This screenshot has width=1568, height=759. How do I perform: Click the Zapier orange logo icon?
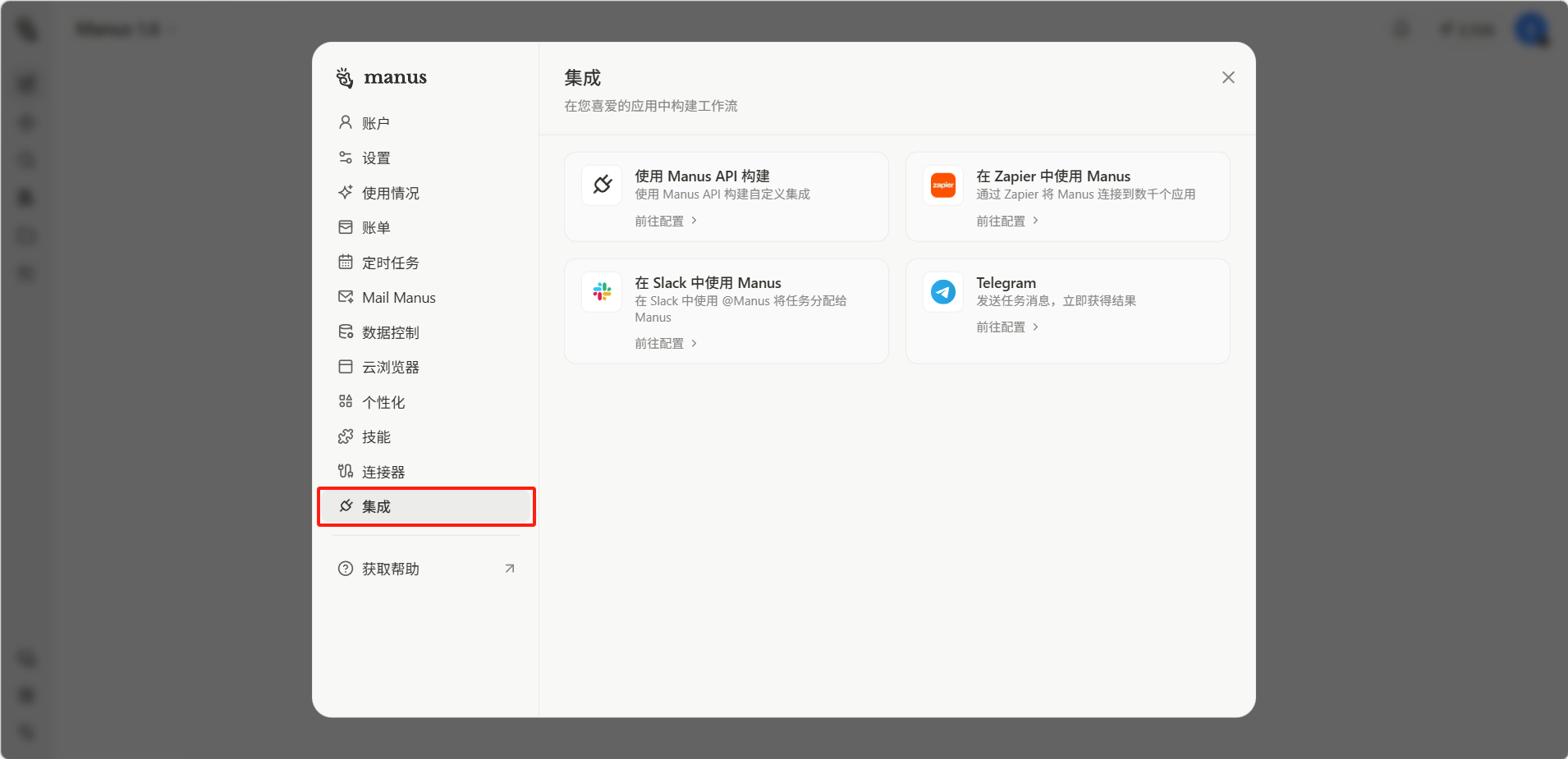[943, 185]
